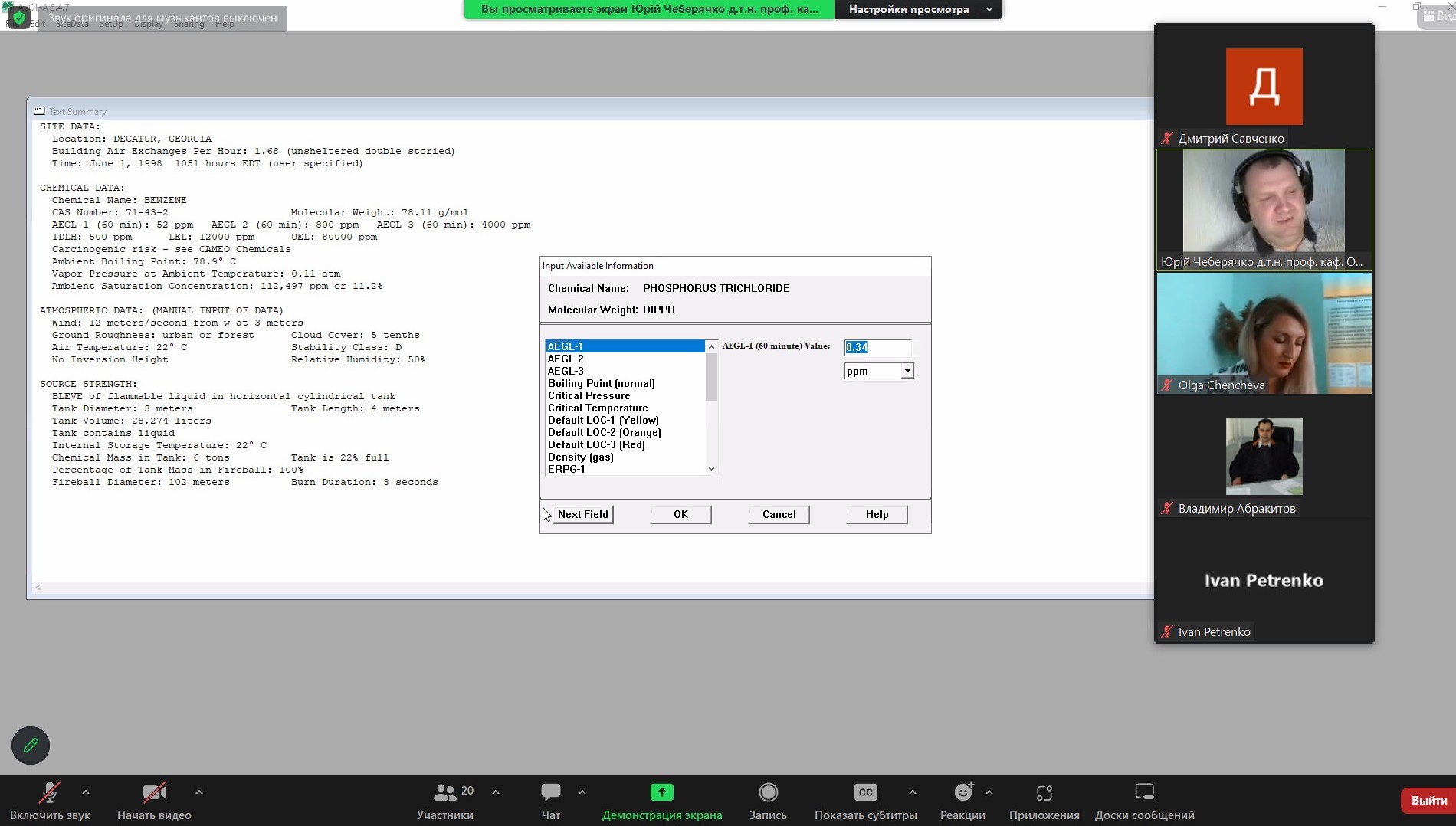
Task: Click 'Tank Volume: 28,274 liters' summary line
Action: pyautogui.click(x=132, y=421)
